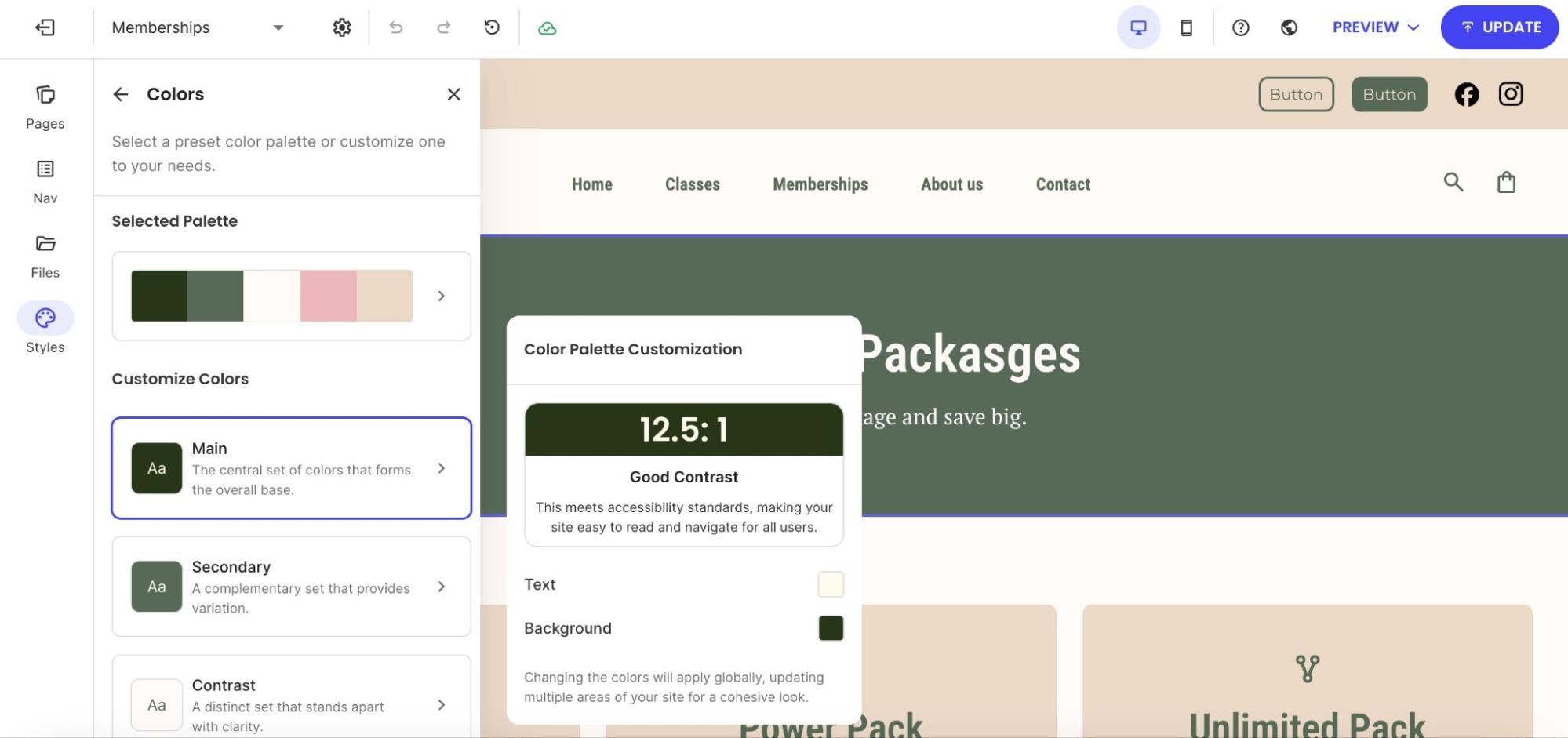The height and width of the screenshot is (738, 1568).
Task: Open the PREVIEW dropdown
Action: [1376, 27]
